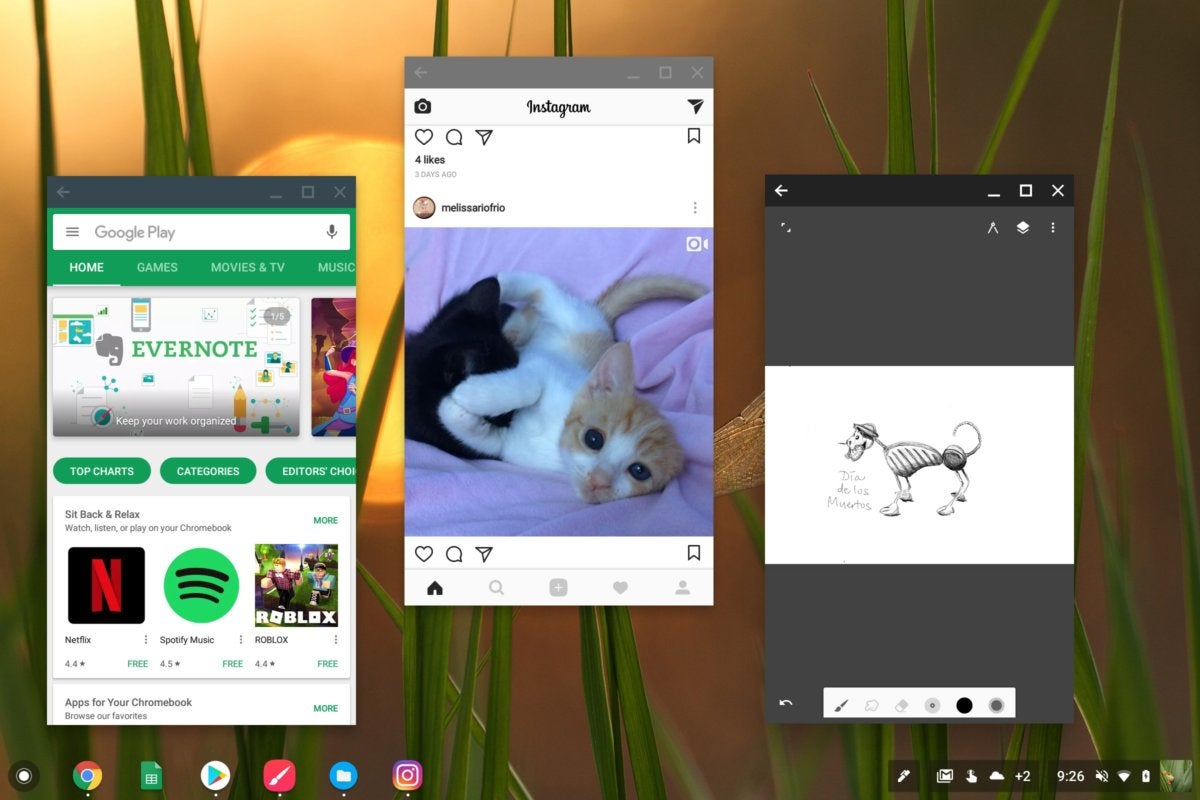Open the layers panel in sketch app
The height and width of the screenshot is (800, 1200).
tap(1022, 228)
